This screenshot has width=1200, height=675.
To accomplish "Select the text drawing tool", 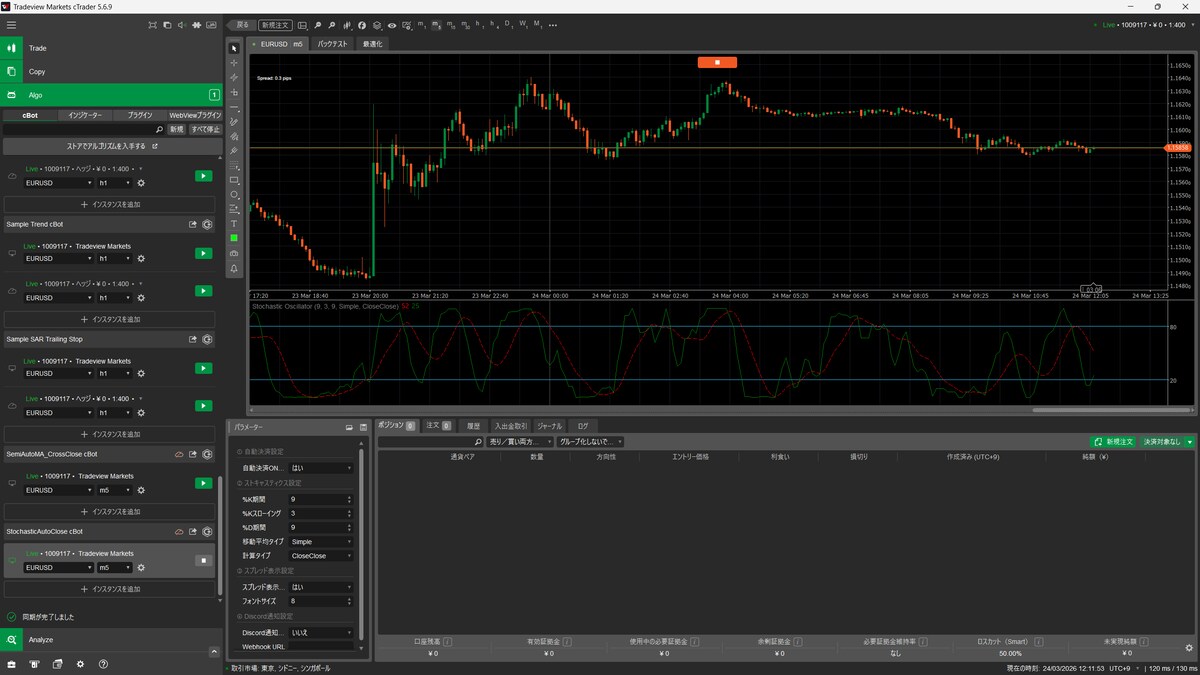I will coord(234,223).
